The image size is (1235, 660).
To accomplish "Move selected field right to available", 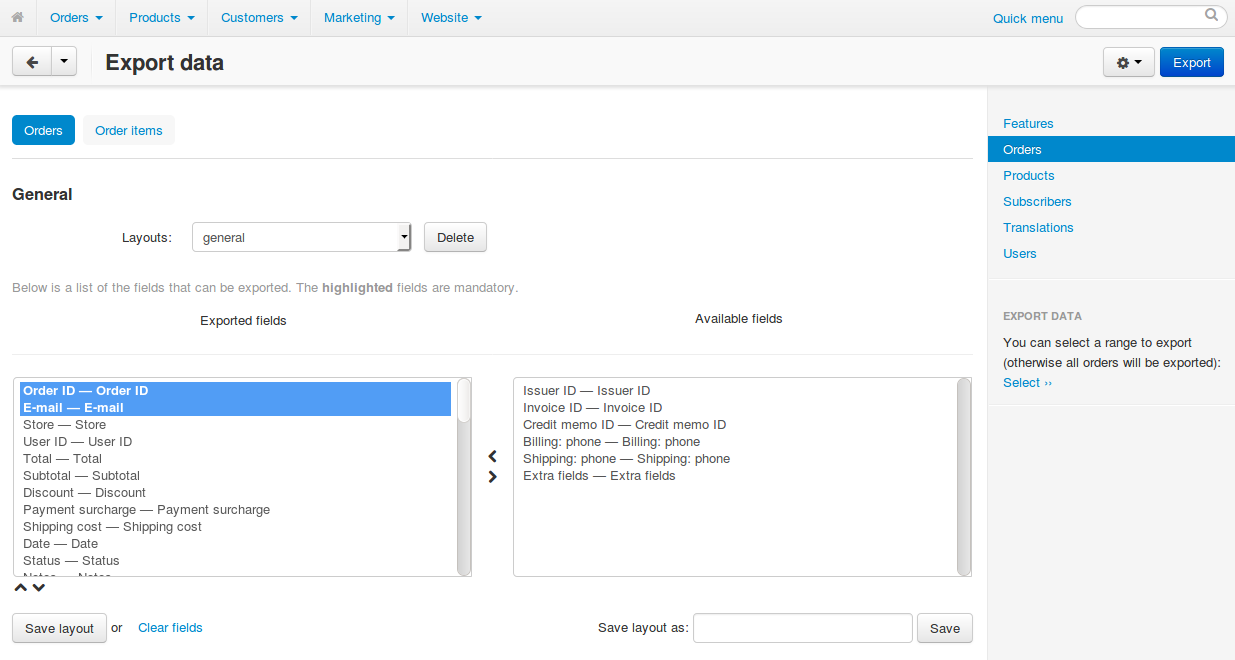I will pos(492,477).
